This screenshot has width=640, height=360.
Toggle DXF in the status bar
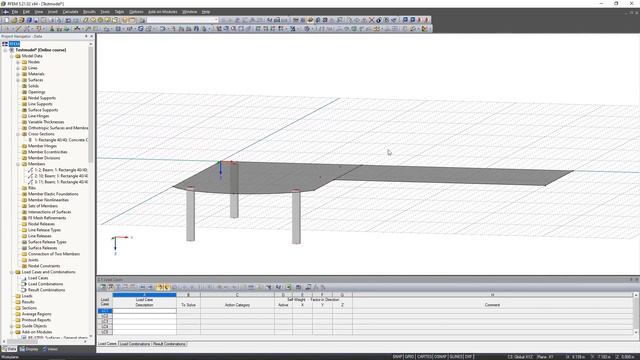pyautogui.click(x=469, y=357)
